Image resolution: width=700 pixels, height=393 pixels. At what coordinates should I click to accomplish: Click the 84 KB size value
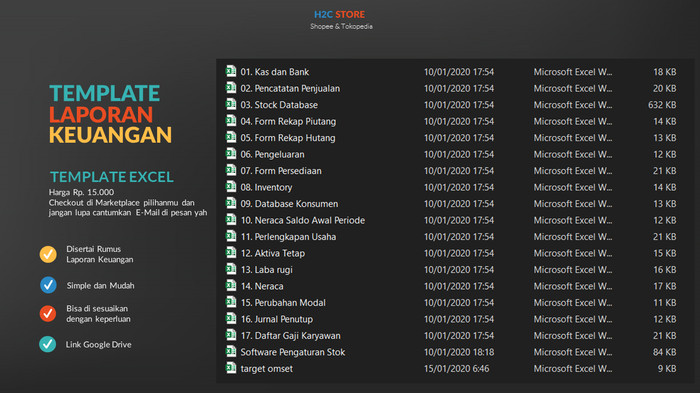pos(664,352)
